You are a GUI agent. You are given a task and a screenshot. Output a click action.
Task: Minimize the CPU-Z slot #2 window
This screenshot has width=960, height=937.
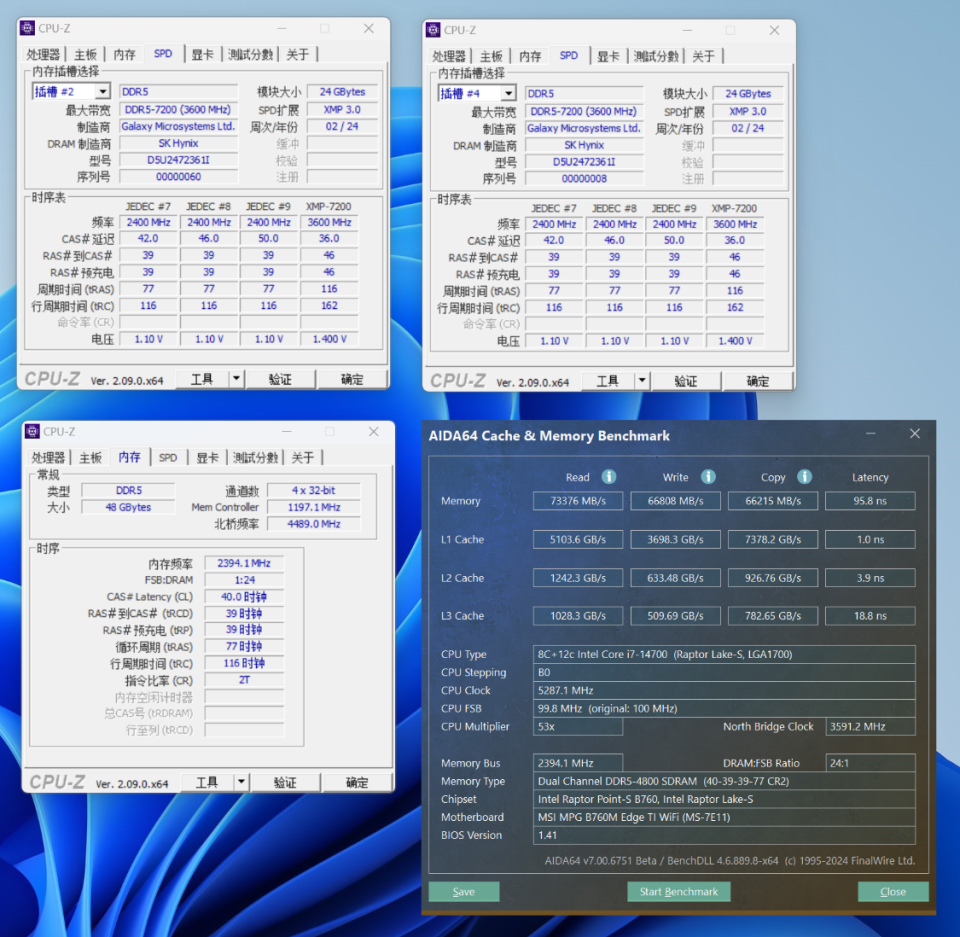282,28
